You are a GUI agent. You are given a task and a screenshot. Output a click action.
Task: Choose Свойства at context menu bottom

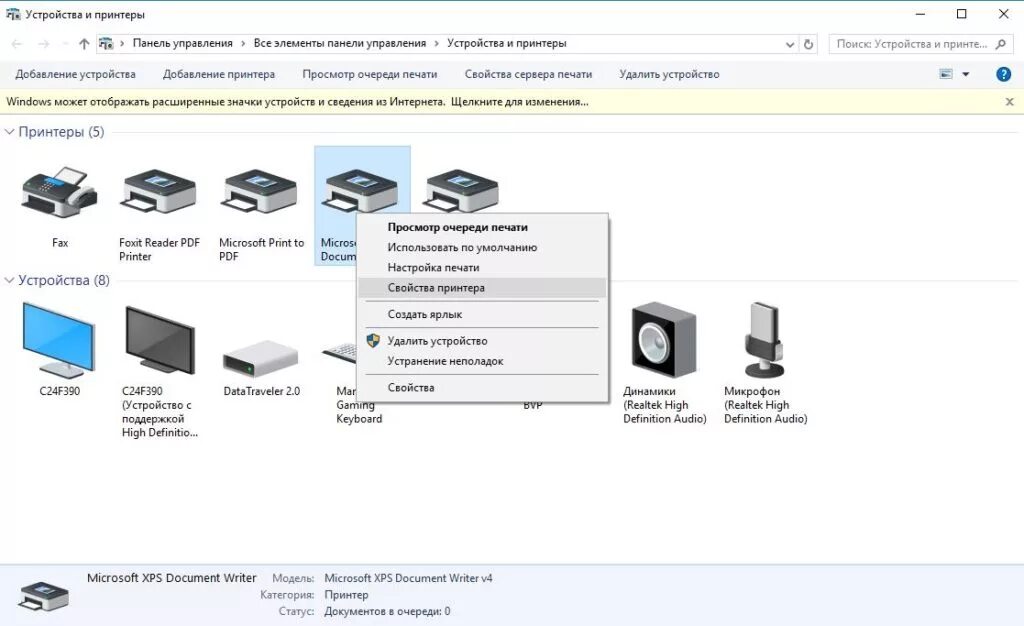[483, 388]
